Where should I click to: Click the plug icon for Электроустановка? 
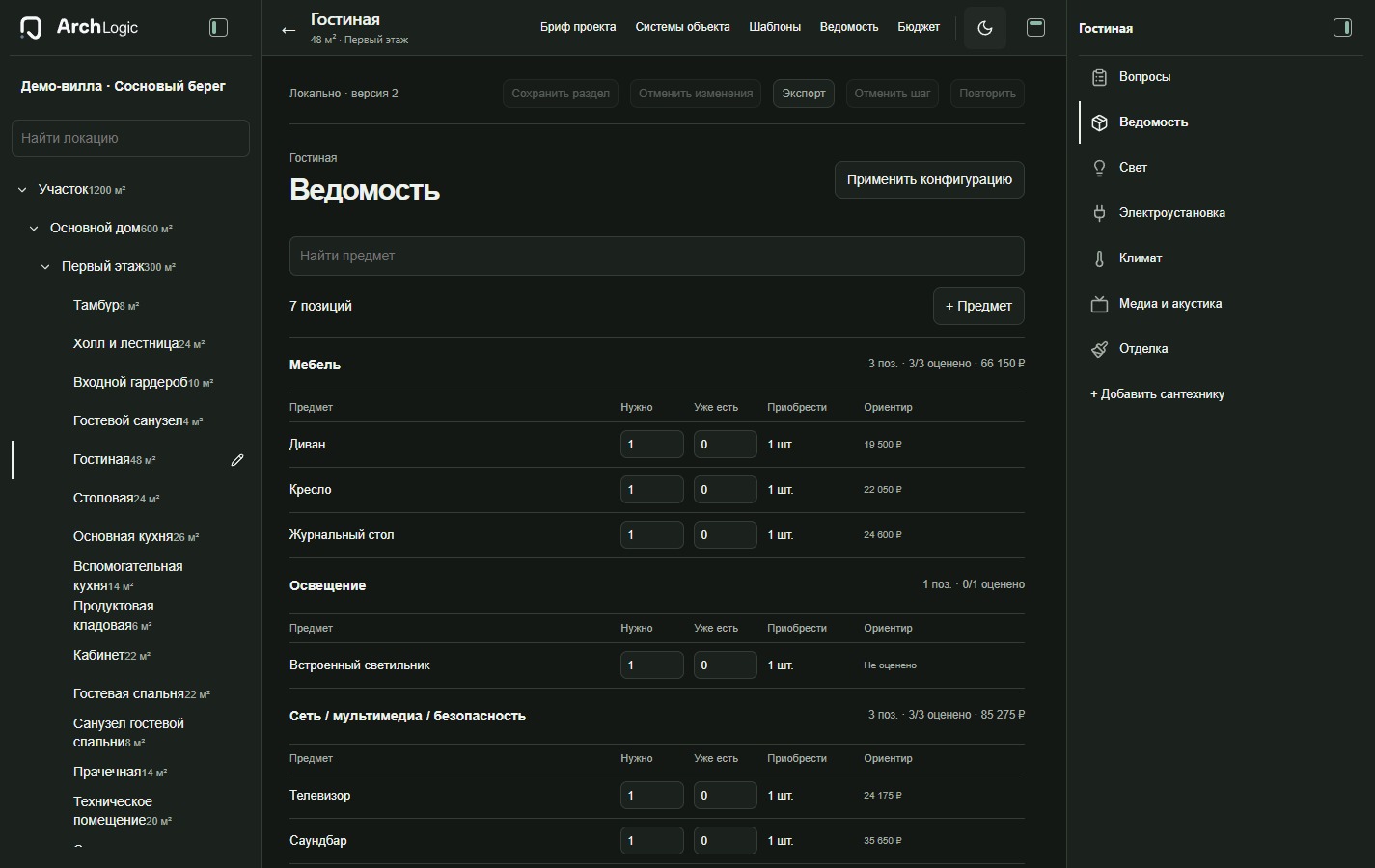pos(1099,213)
